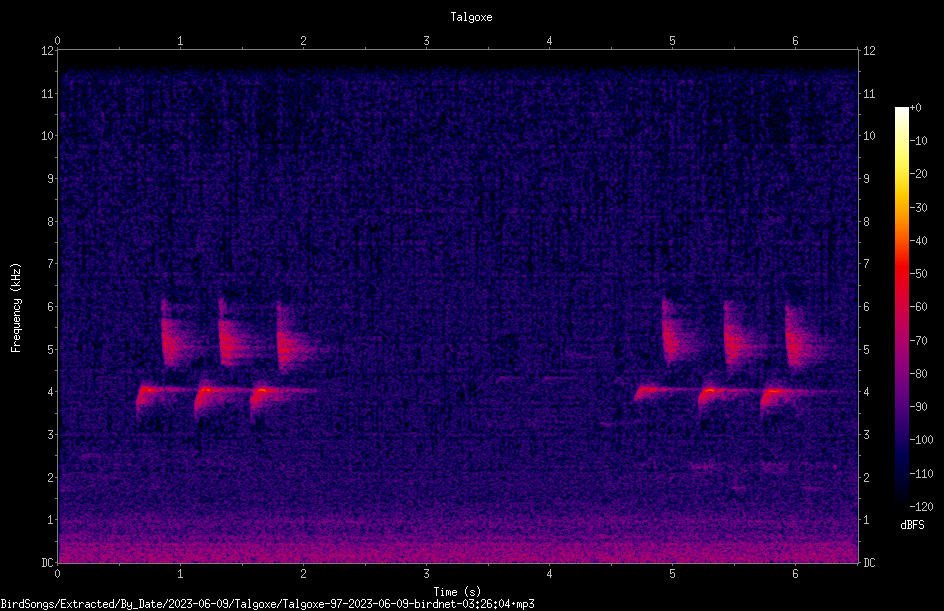Click the 7 tick on the right frequency axis
This screenshot has width=944, height=611.
pyautogui.click(x=866, y=264)
